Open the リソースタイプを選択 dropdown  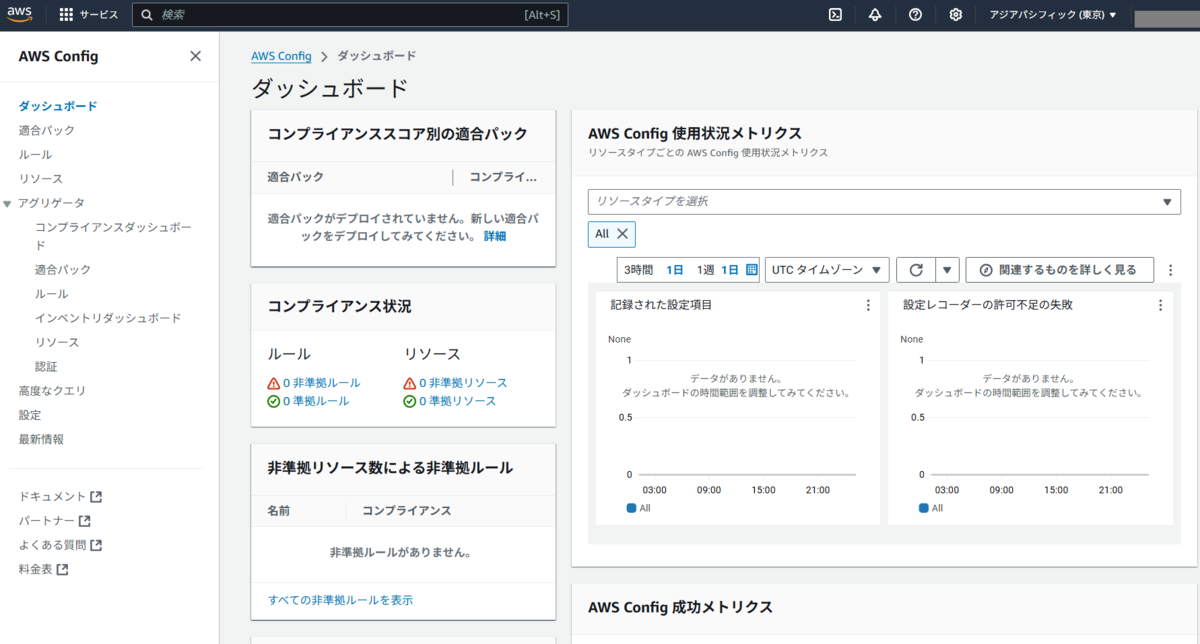[884, 201]
